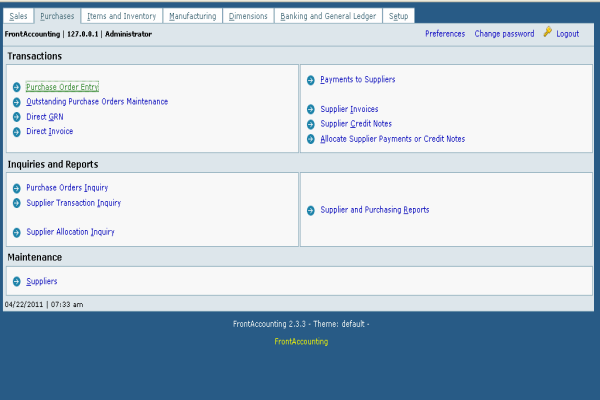This screenshot has width=600, height=400.
Task: Click the Inquiries and Reports heading
Action: pos(53,164)
